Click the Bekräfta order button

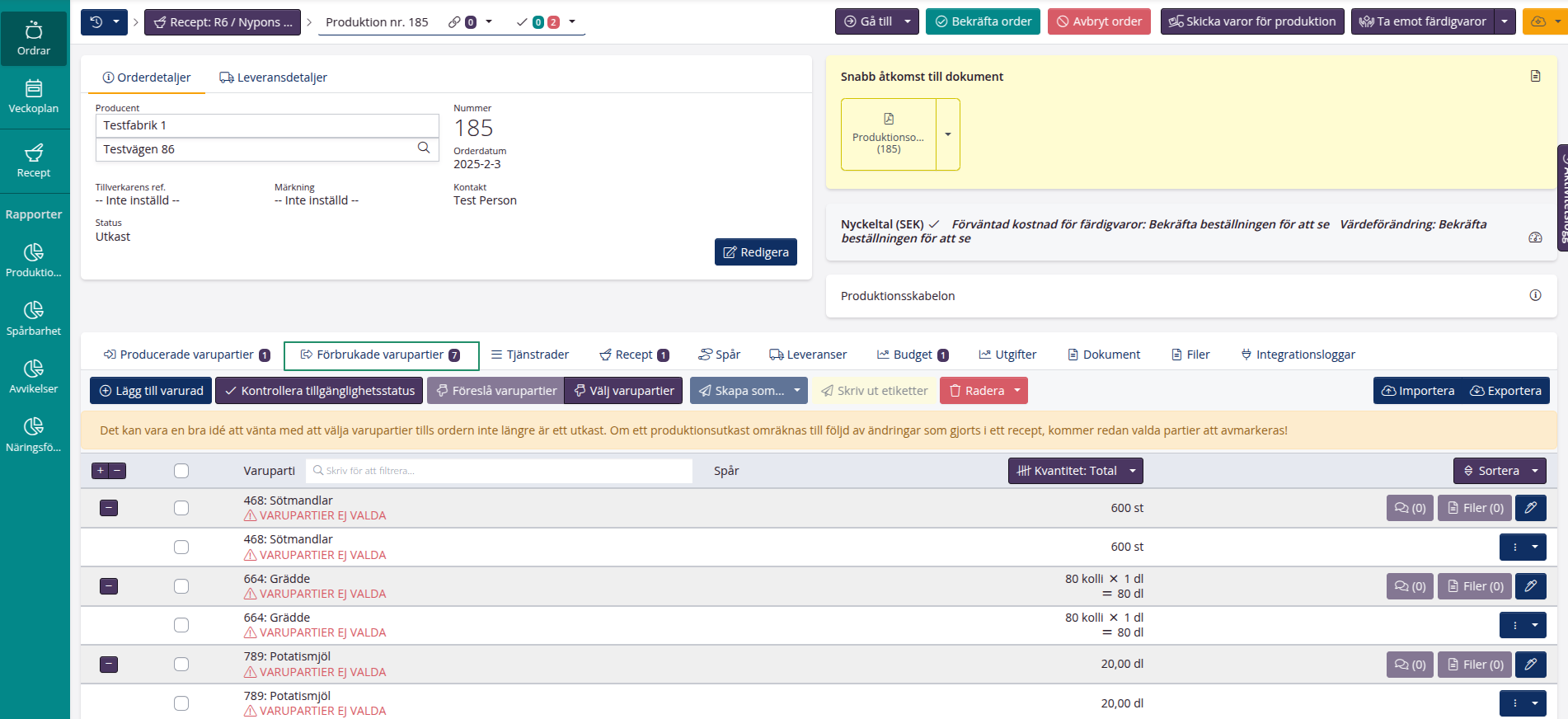click(x=983, y=21)
